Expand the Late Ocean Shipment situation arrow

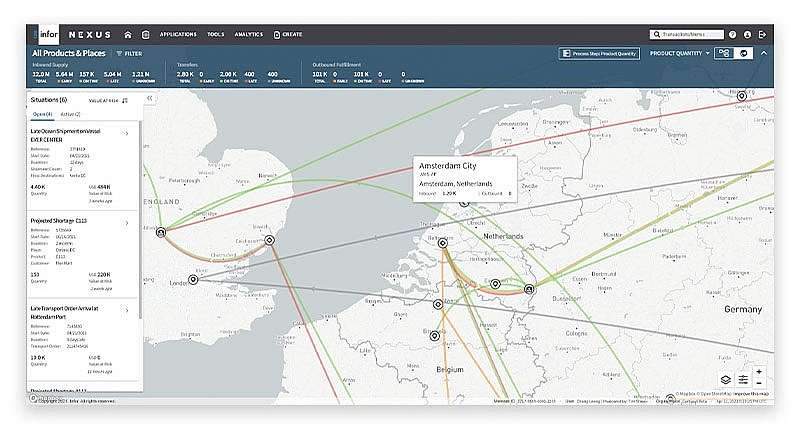(x=126, y=134)
